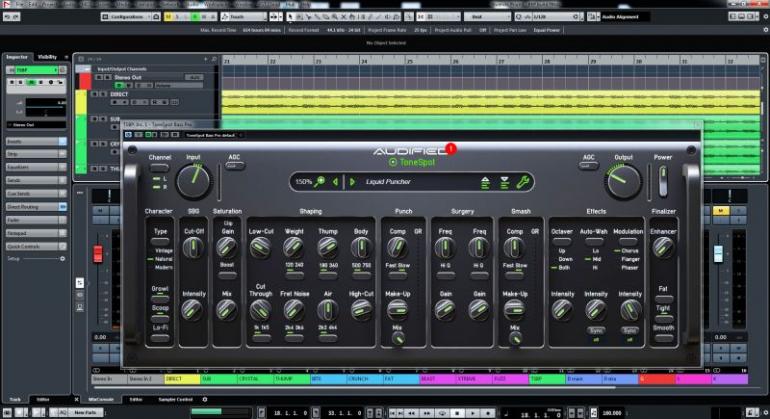This screenshot has width=770, height=419.
Task: Click the High-Cut knob
Action: click(x=361, y=310)
